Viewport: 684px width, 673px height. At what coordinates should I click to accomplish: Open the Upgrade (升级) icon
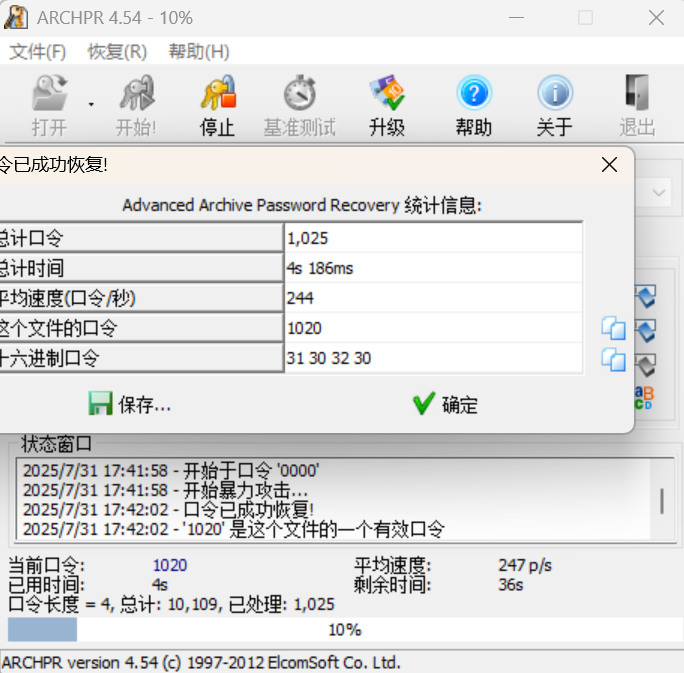[387, 93]
